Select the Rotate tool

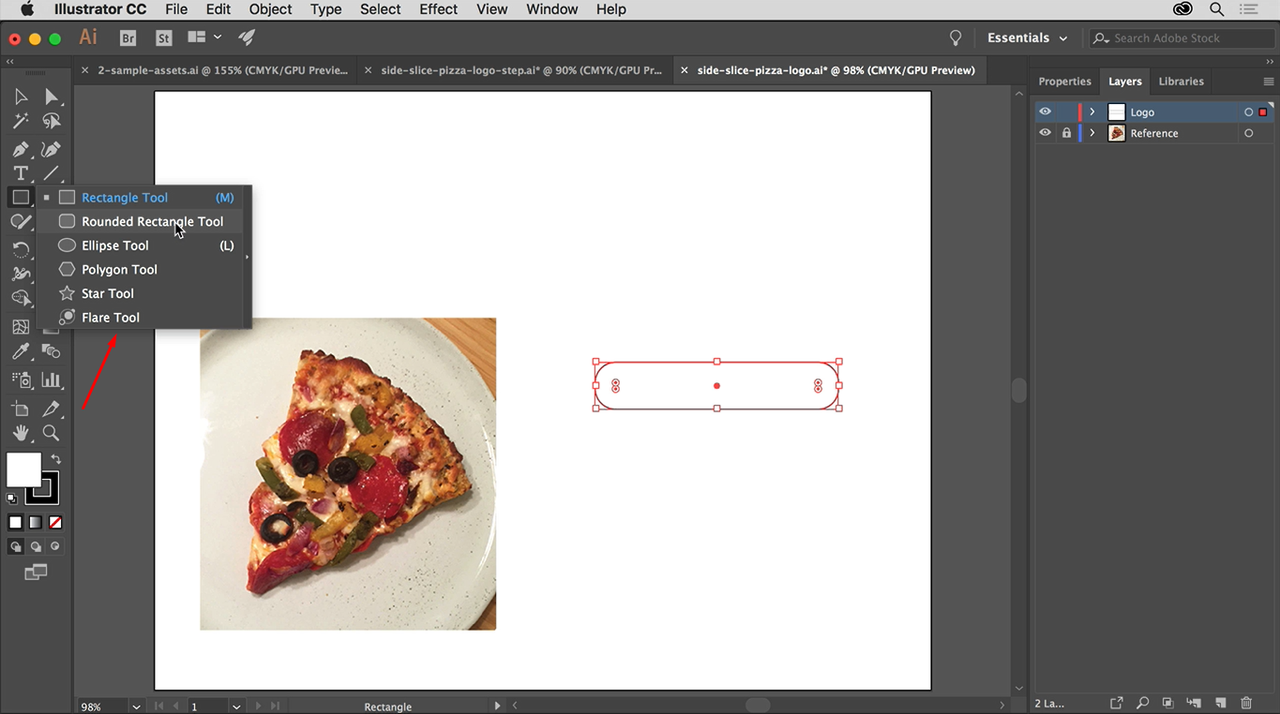[x=20, y=249]
